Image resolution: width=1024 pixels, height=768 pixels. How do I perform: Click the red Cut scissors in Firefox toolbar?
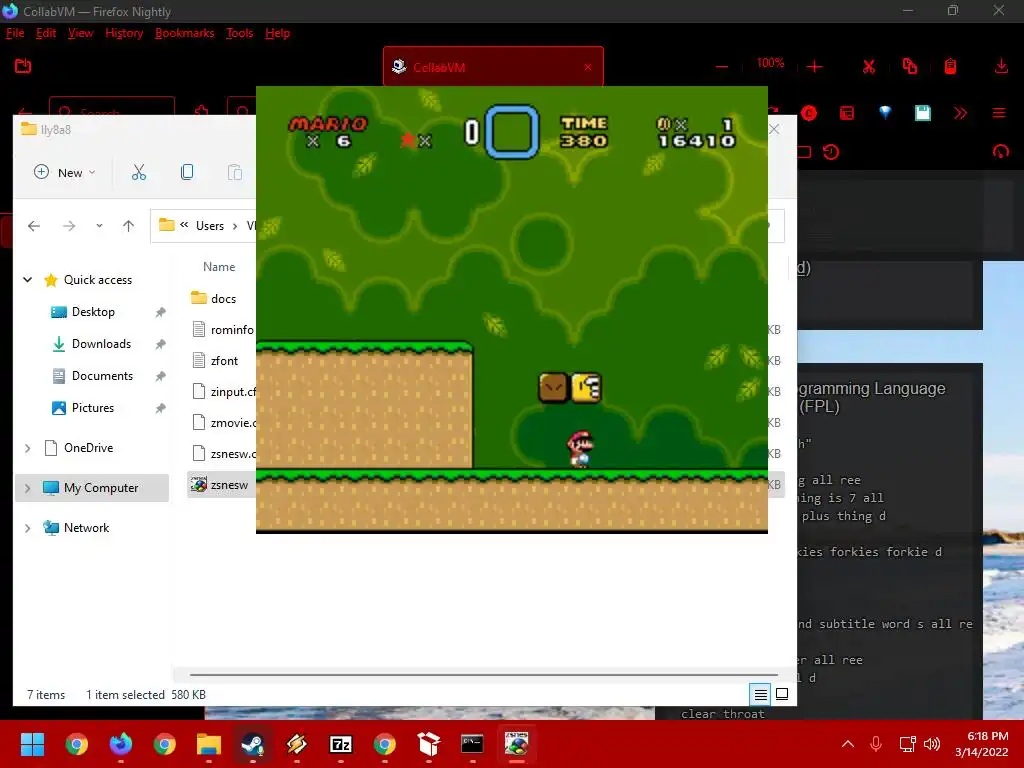869,67
